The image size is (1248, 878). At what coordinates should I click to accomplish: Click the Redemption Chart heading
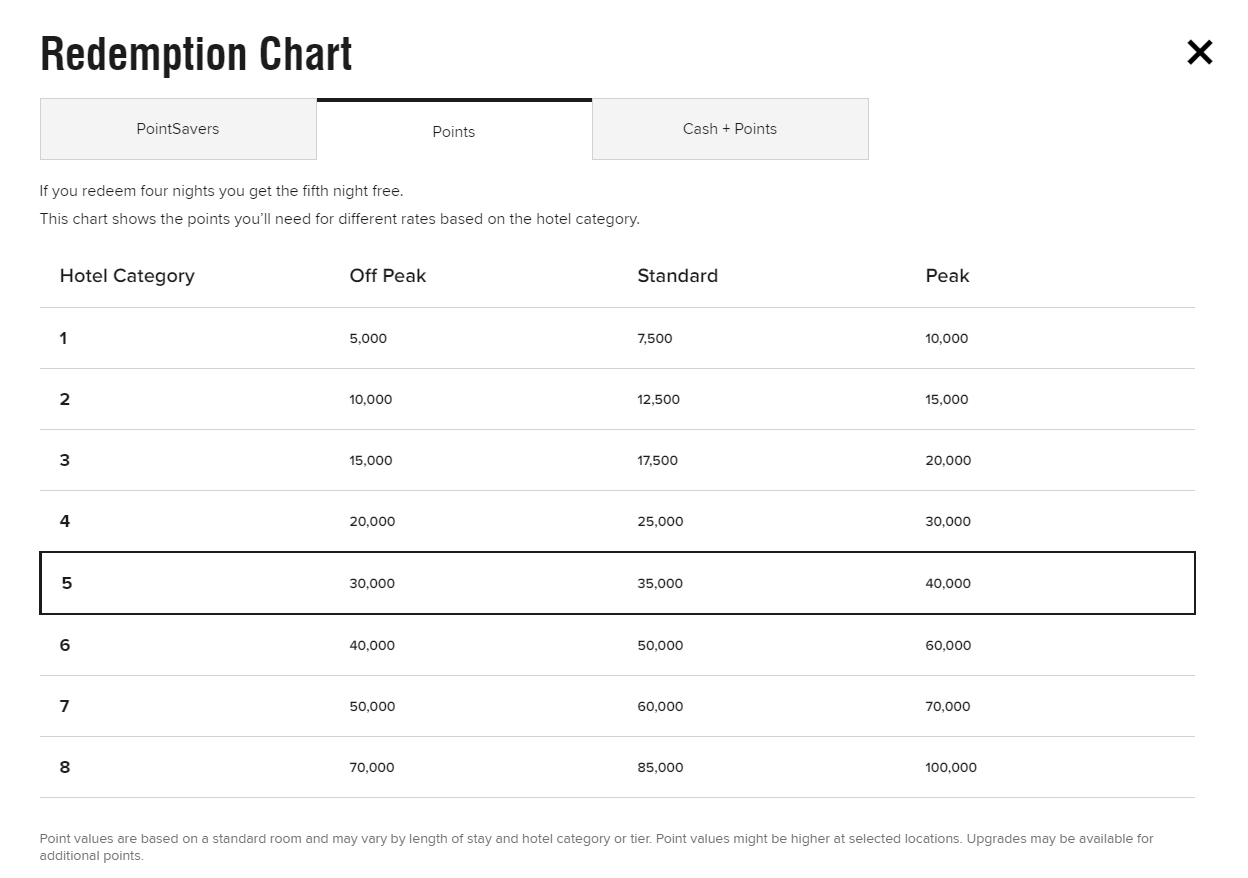pyautogui.click(x=196, y=54)
